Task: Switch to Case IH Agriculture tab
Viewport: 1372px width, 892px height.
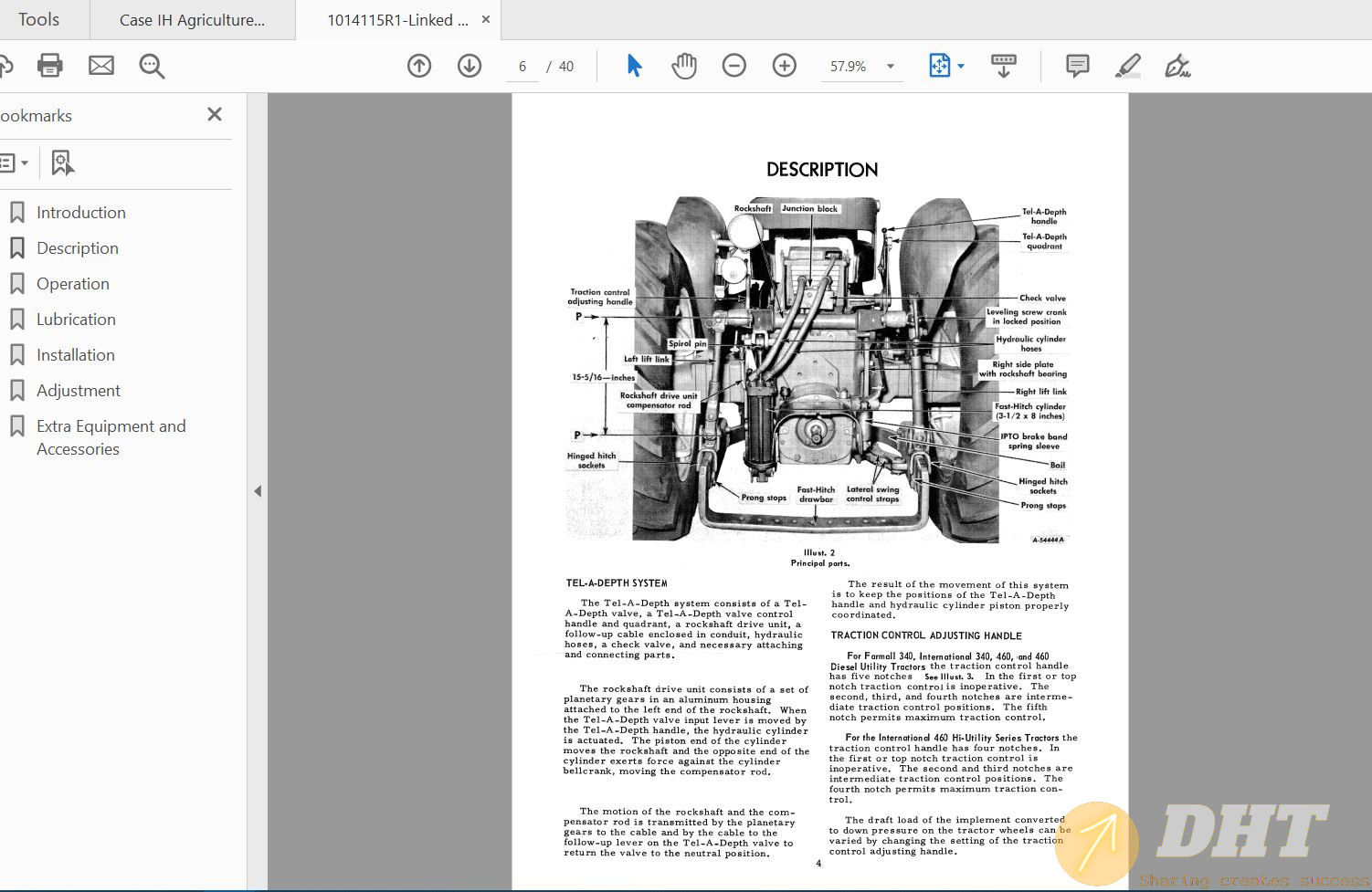Action: (x=193, y=20)
